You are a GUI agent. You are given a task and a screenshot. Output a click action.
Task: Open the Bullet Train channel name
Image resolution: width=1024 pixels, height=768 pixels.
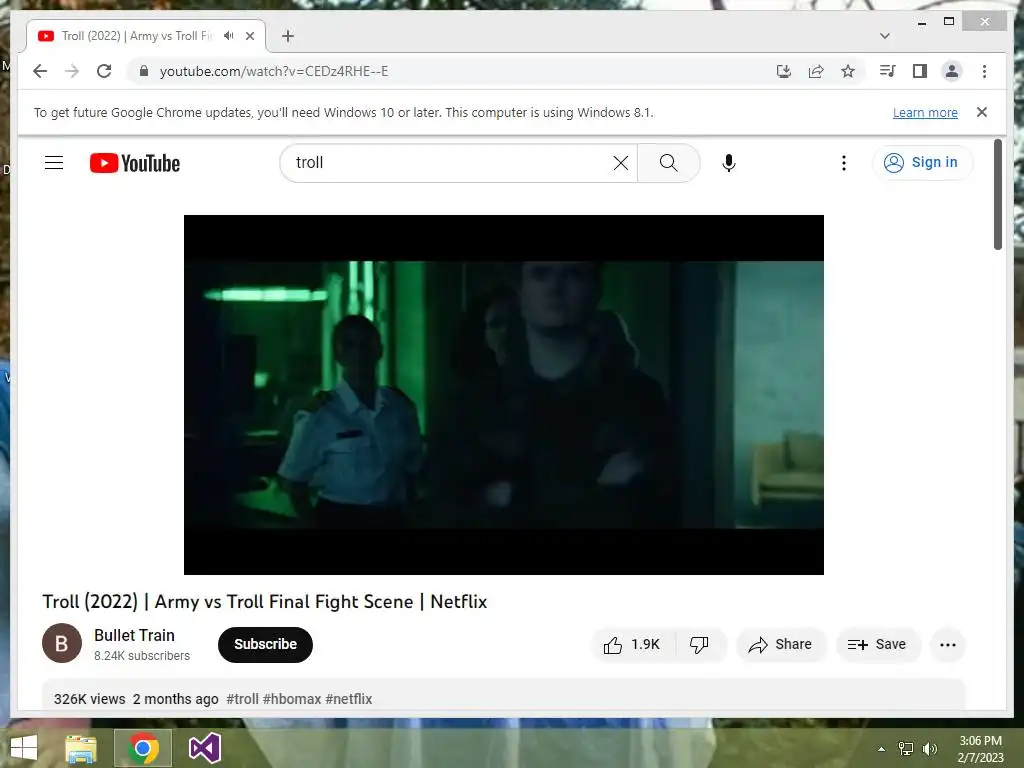coord(134,635)
